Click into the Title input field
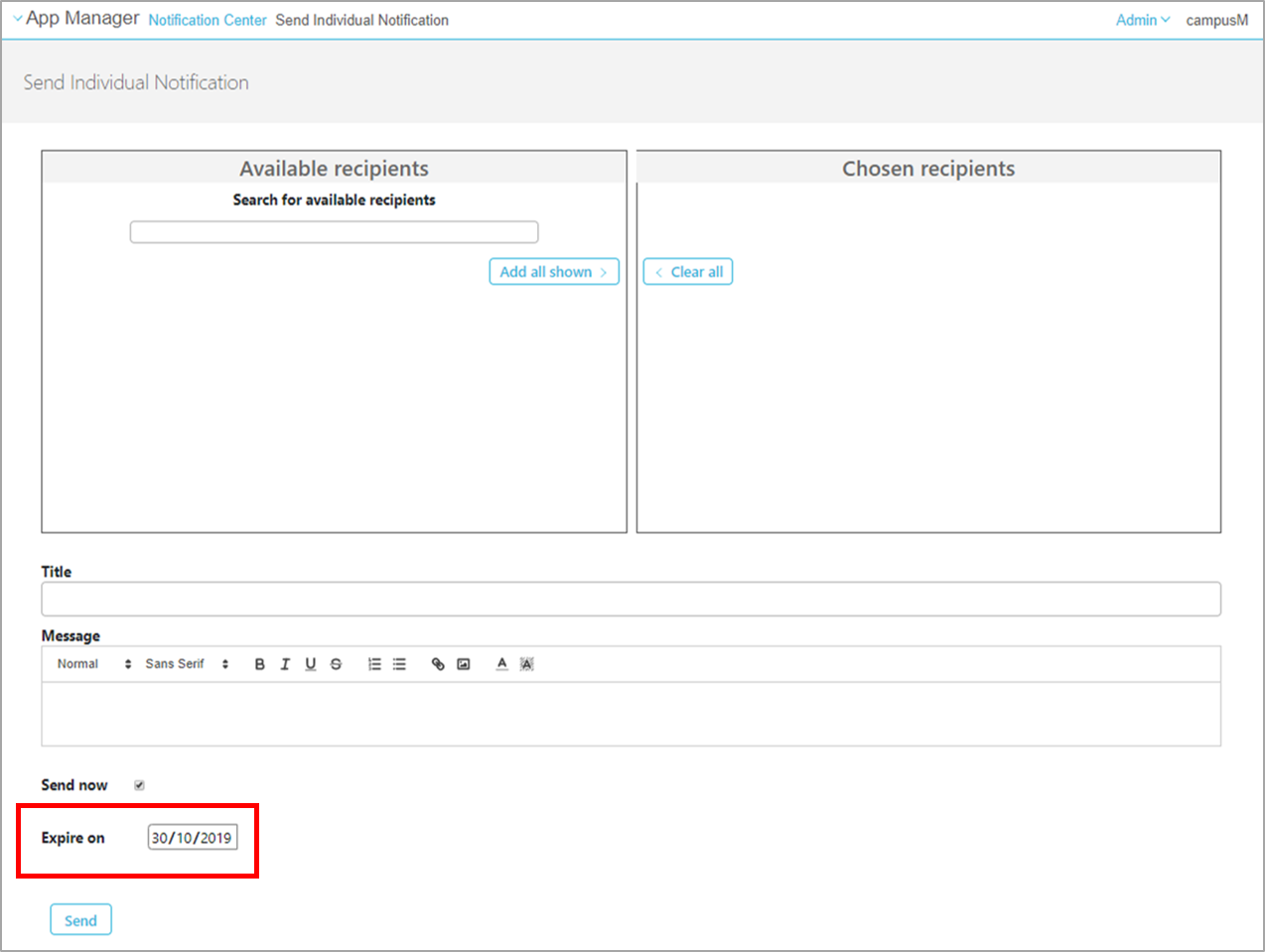Image resolution: width=1265 pixels, height=952 pixels. click(x=631, y=600)
